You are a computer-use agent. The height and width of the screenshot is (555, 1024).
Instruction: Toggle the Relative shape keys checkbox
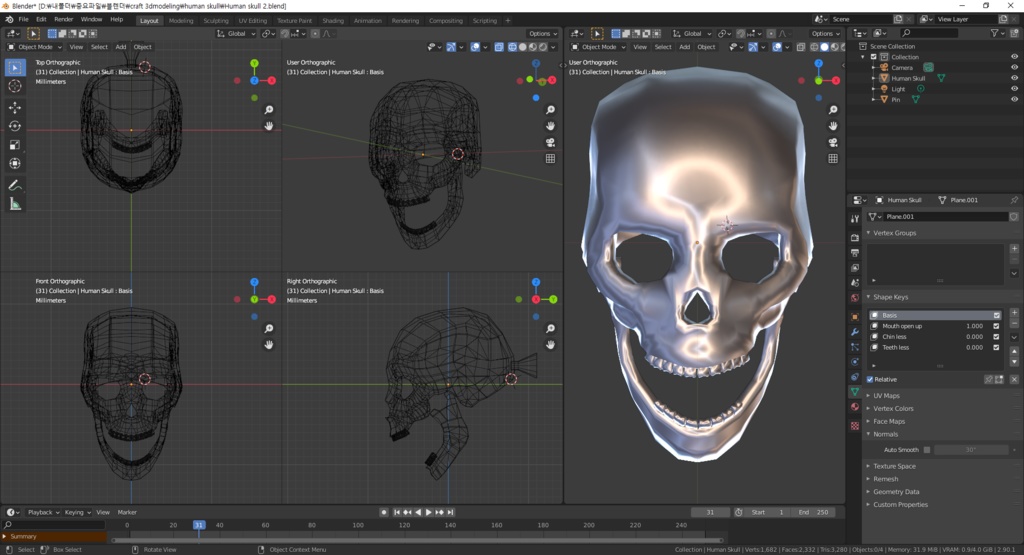tap(870, 379)
